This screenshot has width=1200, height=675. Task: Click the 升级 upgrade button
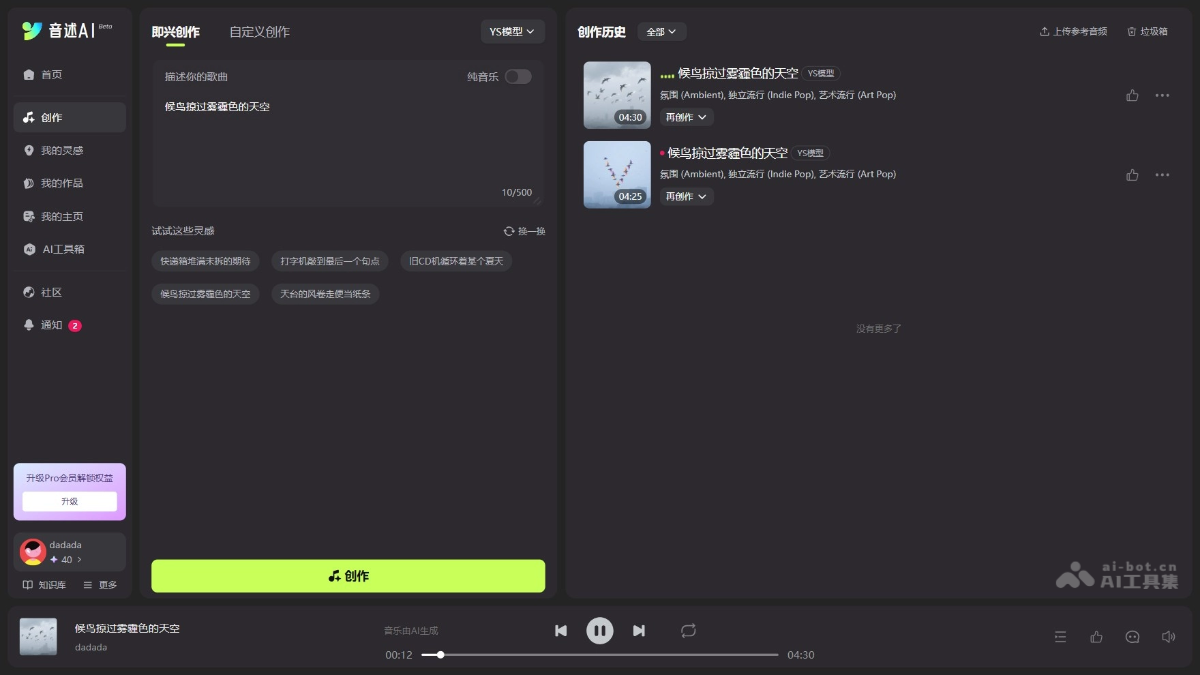point(69,501)
